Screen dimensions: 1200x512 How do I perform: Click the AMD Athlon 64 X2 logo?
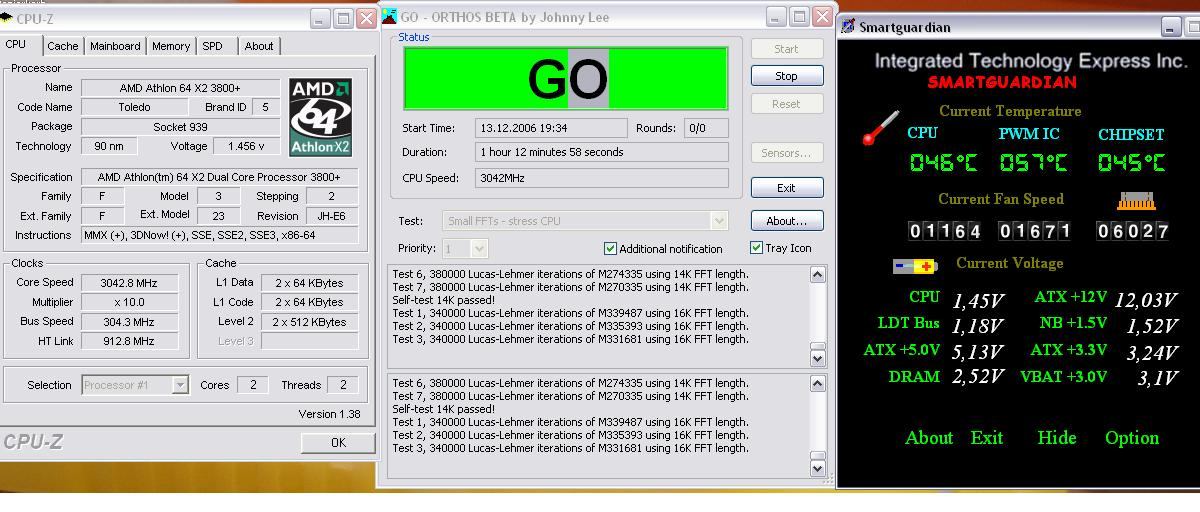(320, 117)
